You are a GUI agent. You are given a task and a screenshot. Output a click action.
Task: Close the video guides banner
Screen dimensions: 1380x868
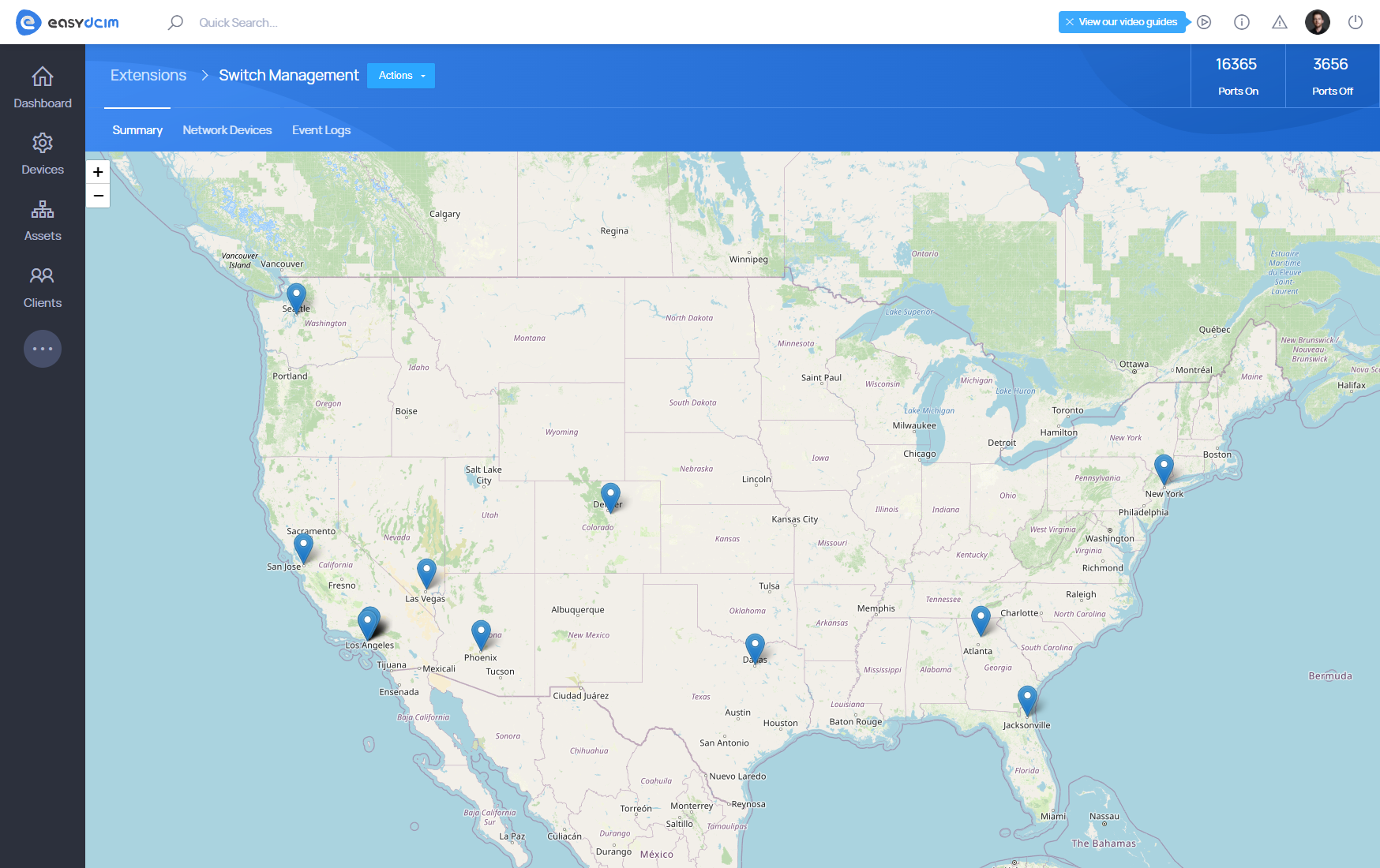1070,22
